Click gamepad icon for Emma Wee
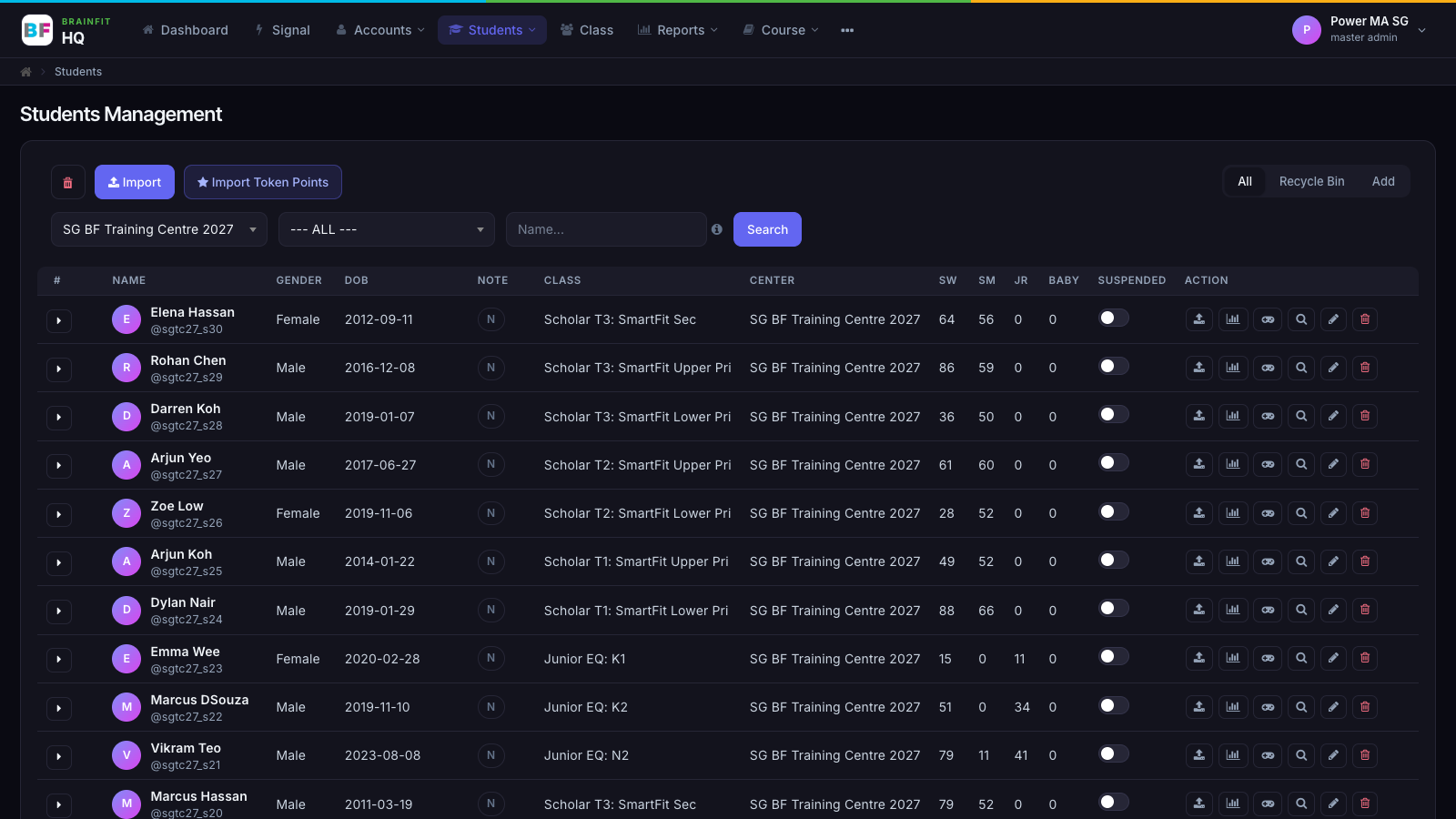Image resolution: width=1456 pixels, height=819 pixels. 1268,658
